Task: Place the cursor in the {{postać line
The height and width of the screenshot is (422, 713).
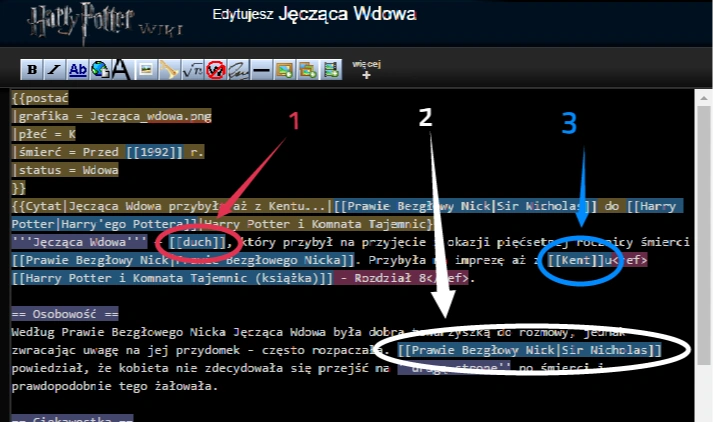Action: pos(40,98)
